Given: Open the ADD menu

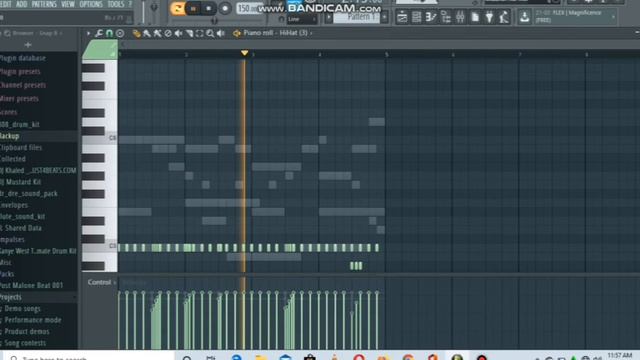Looking at the screenshot, I should click(21, 4).
